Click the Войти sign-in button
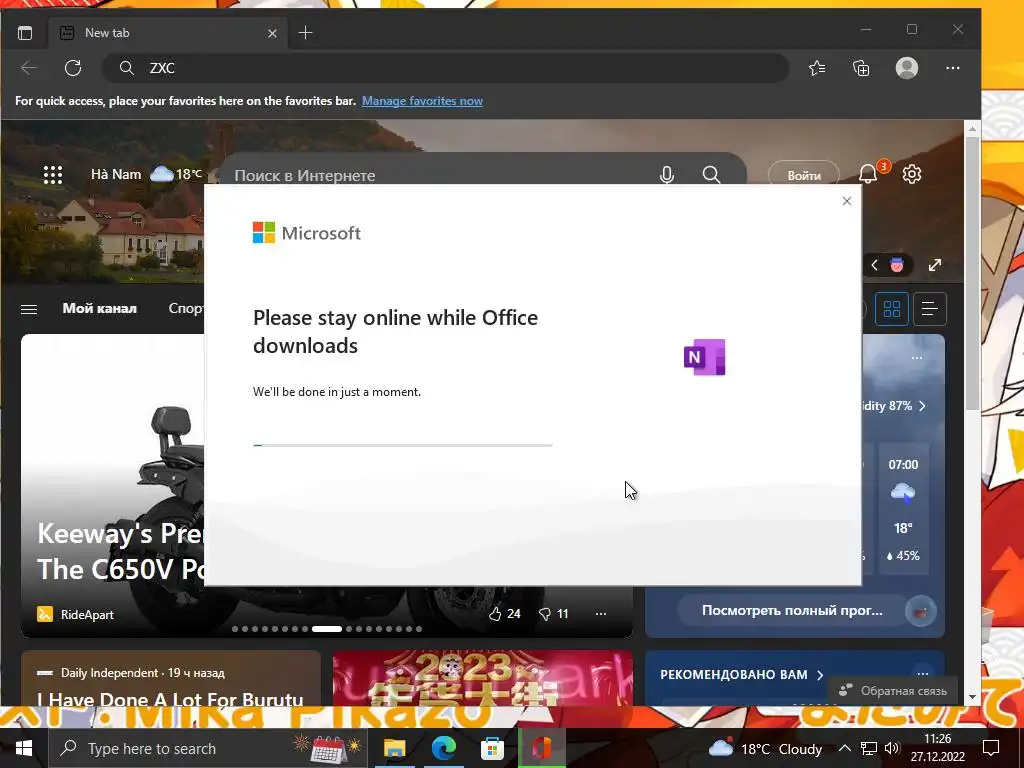Screen dimensions: 1024x768 click(x=803, y=175)
